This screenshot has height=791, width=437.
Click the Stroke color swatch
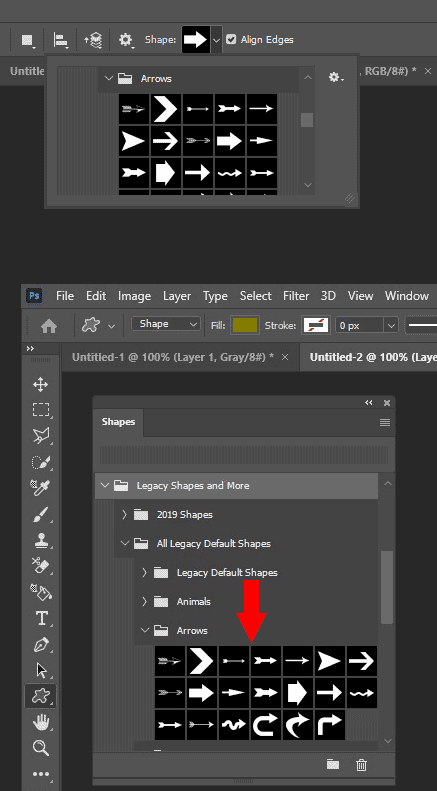316,325
